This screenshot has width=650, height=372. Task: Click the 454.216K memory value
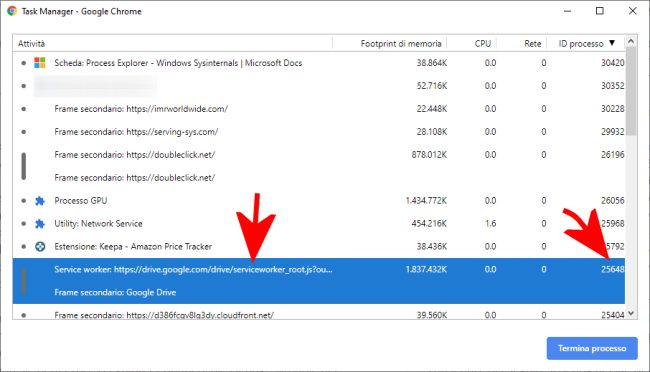[429, 224]
